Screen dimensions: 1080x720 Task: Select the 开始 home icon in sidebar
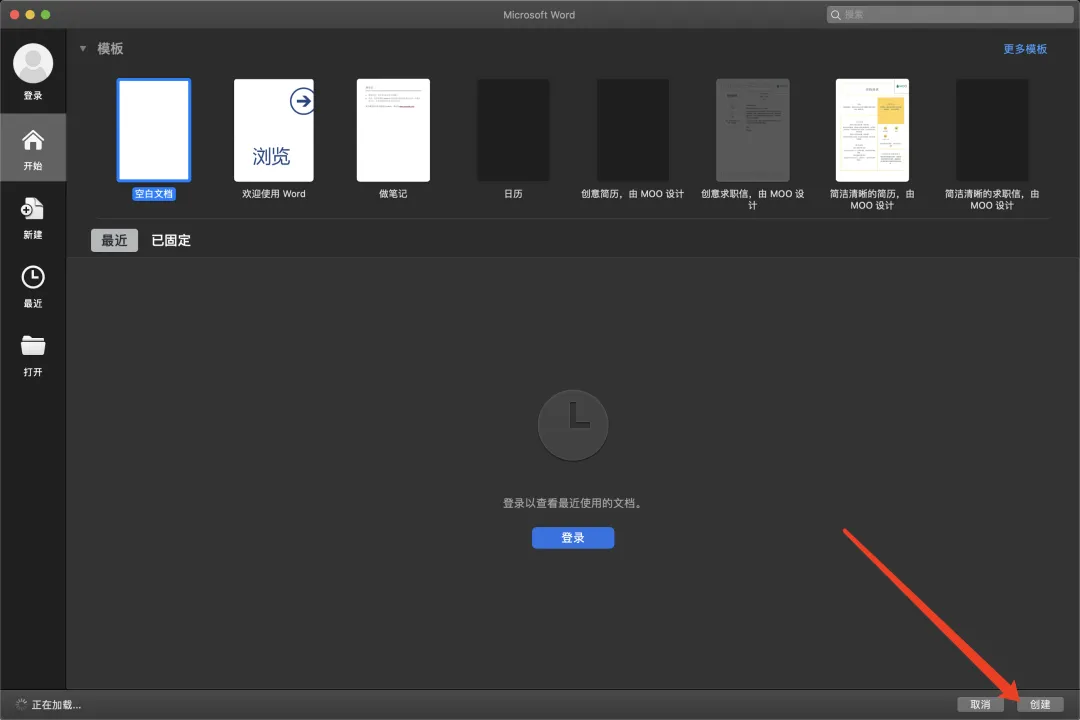33,141
